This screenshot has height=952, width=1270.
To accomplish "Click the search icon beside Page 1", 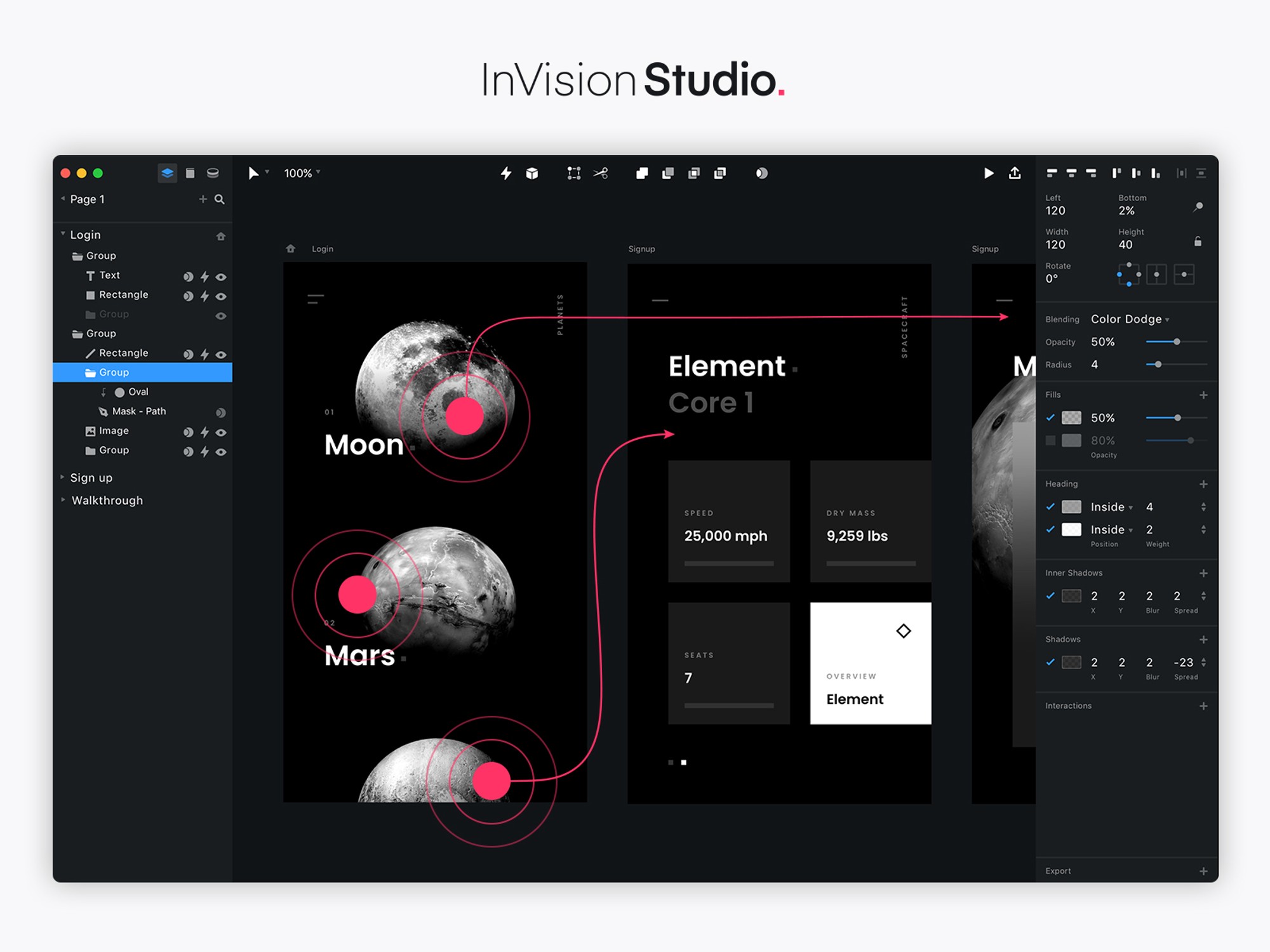I will 220,199.
